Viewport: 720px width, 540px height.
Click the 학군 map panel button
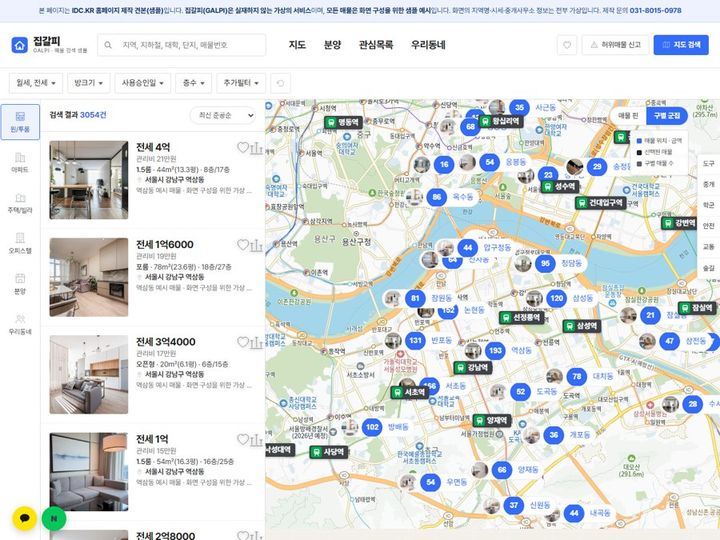709,205
